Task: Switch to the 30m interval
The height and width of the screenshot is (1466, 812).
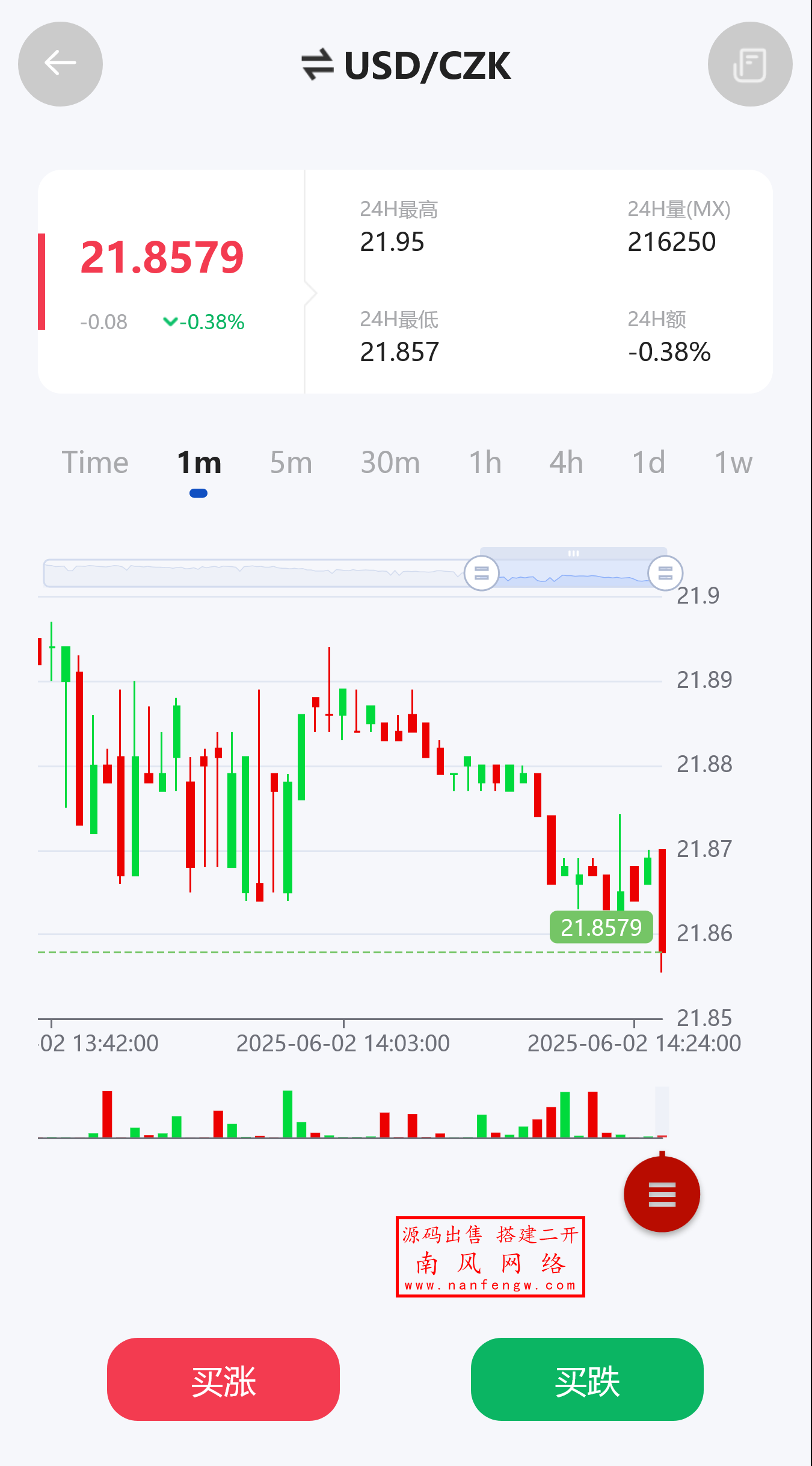Action: (390, 463)
